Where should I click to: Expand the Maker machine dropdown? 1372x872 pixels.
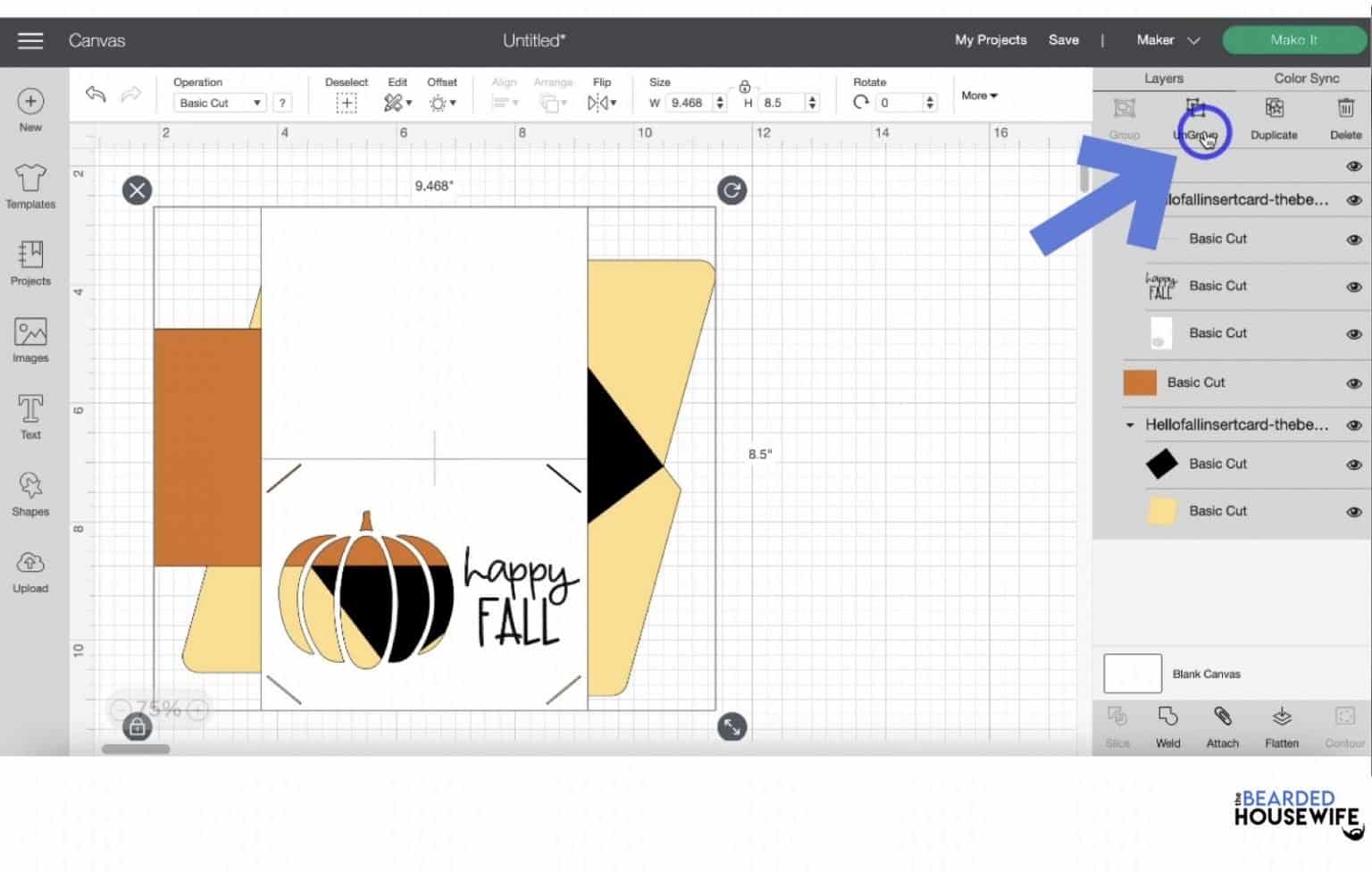(1168, 40)
